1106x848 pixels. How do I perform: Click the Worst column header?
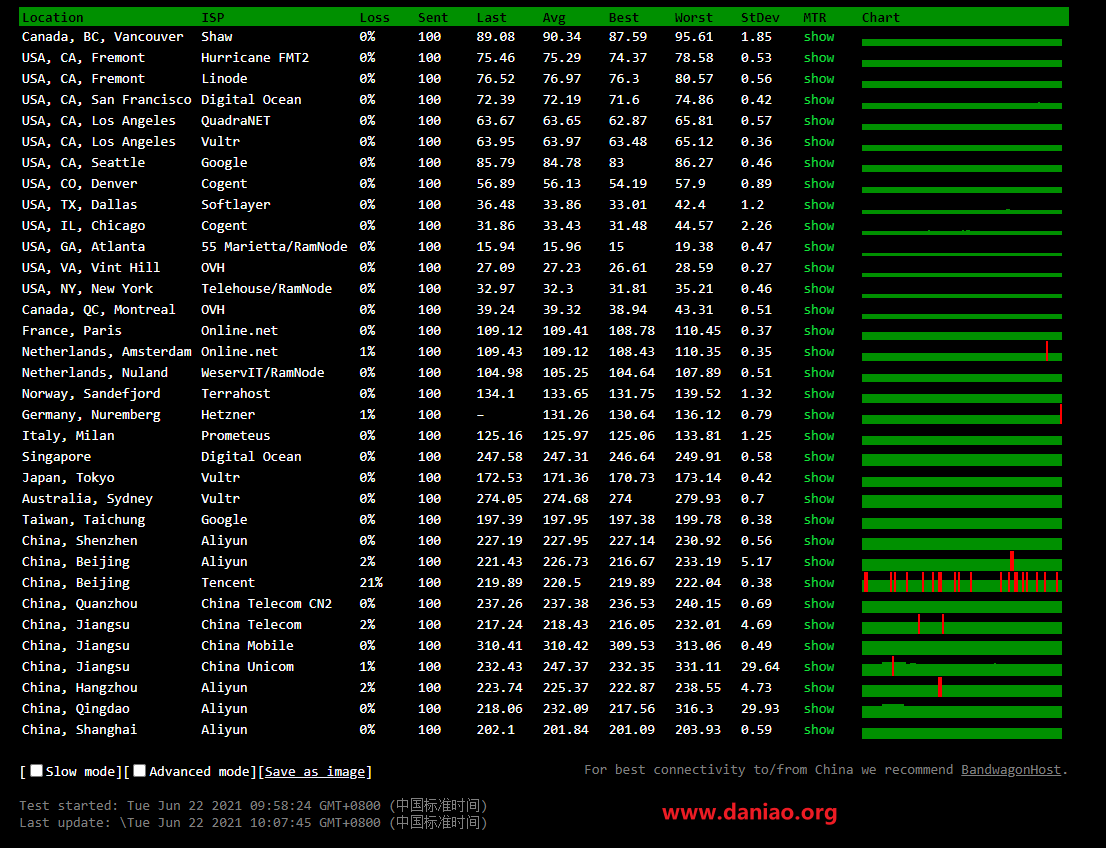(x=693, y=18)
